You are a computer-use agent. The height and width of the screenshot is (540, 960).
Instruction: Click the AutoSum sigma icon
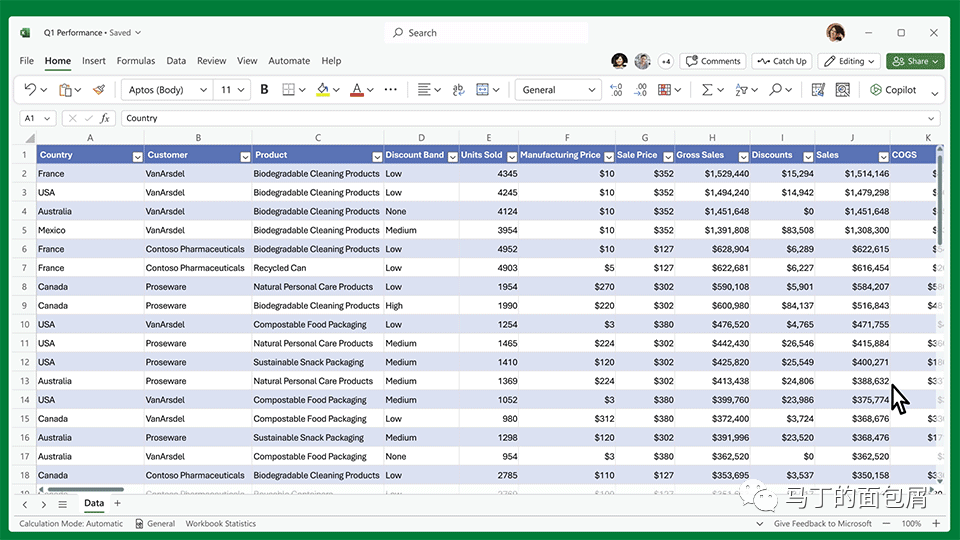pos(707,89)
